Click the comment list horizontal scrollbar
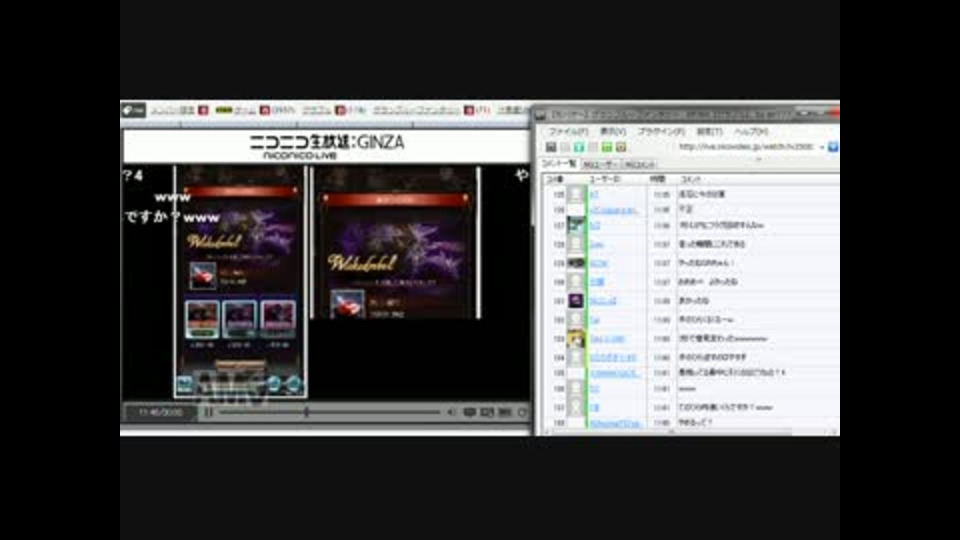The height and width of the screenshot is (540, 960). (670, 432)
